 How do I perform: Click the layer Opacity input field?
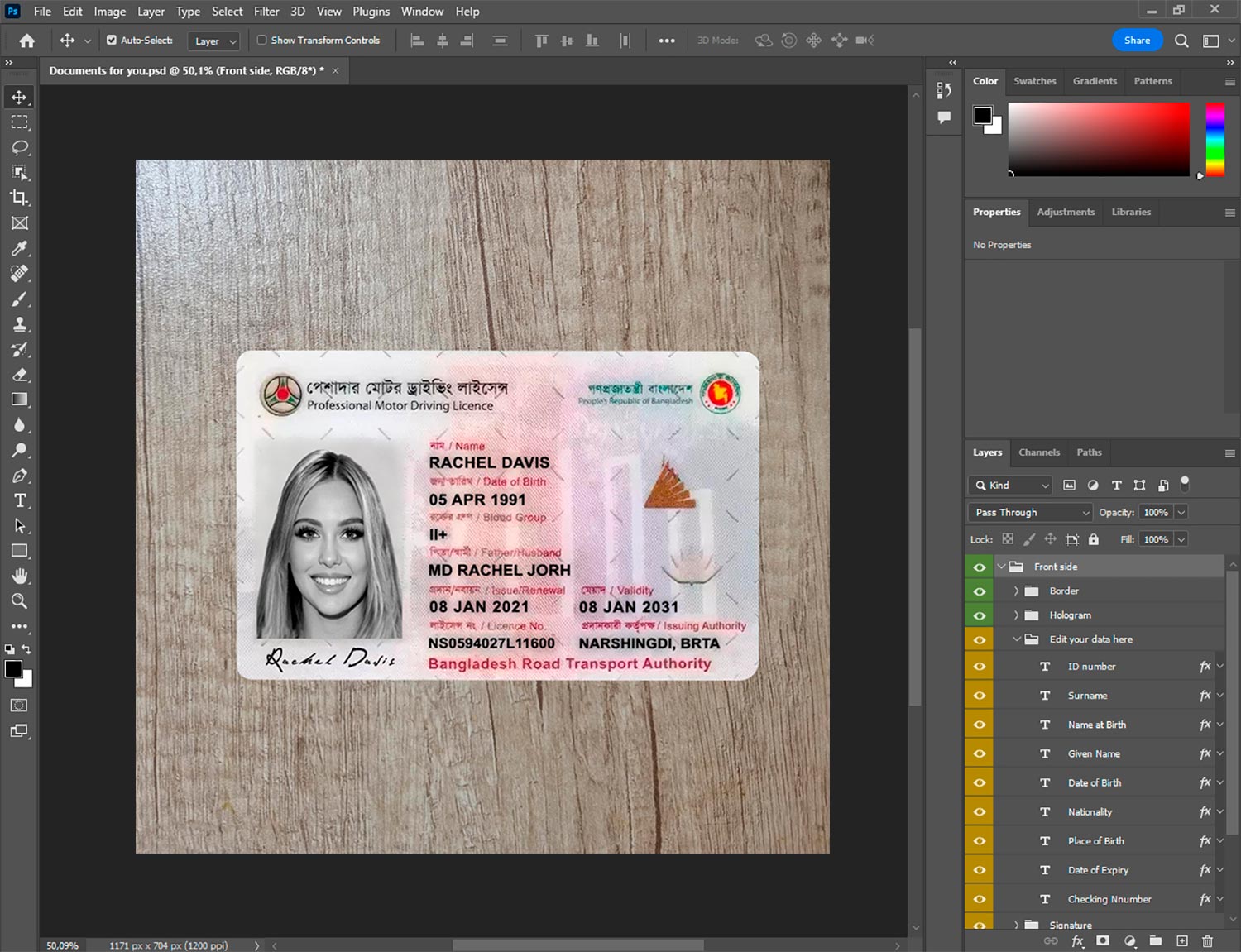(1156, 513)
